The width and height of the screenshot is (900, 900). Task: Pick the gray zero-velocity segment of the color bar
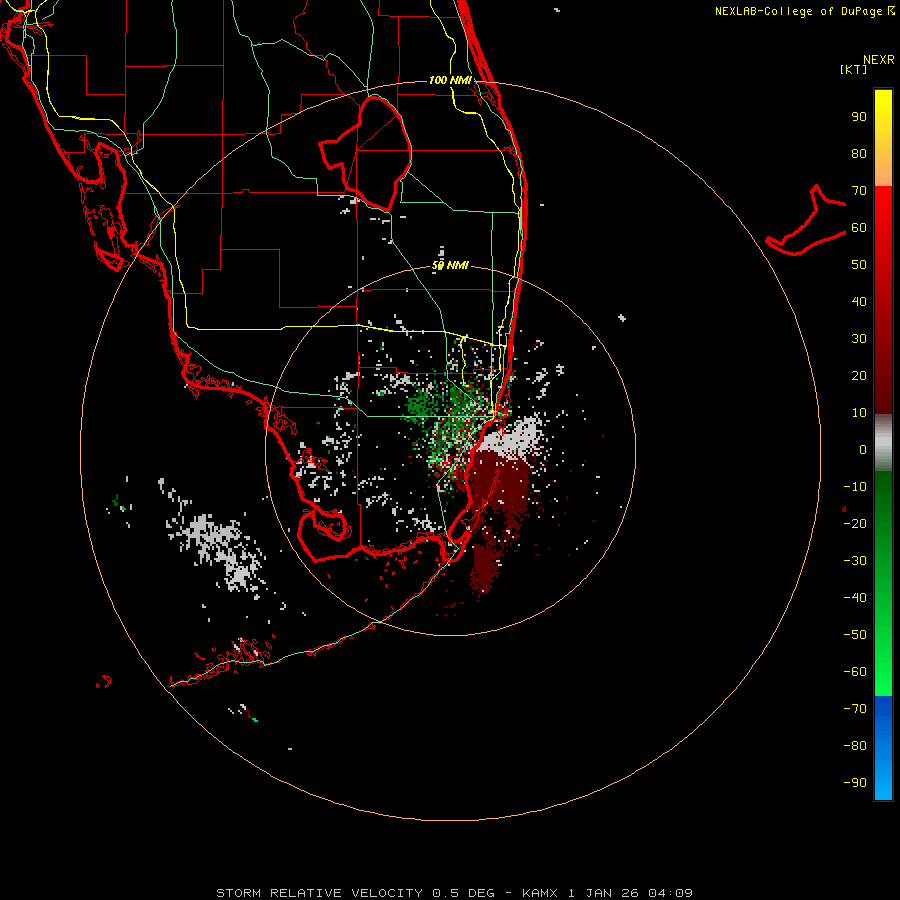point(883,443)
